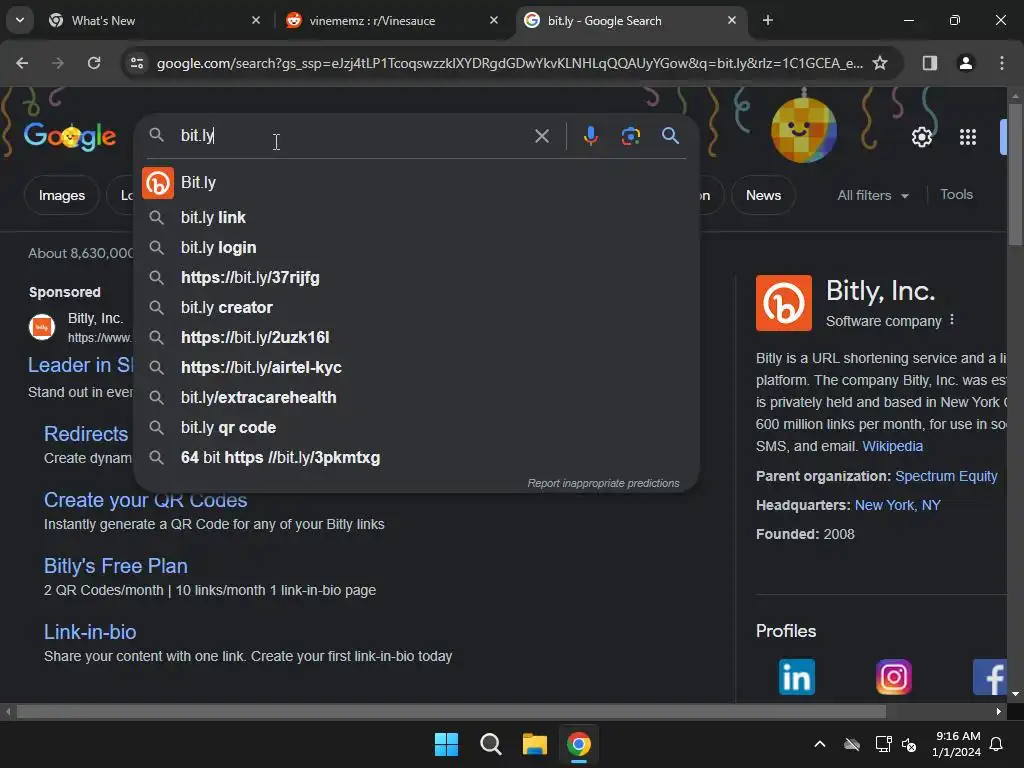
Task: Choose suggestion https://bit.ly/37rijfg
Action: point(416,278)
